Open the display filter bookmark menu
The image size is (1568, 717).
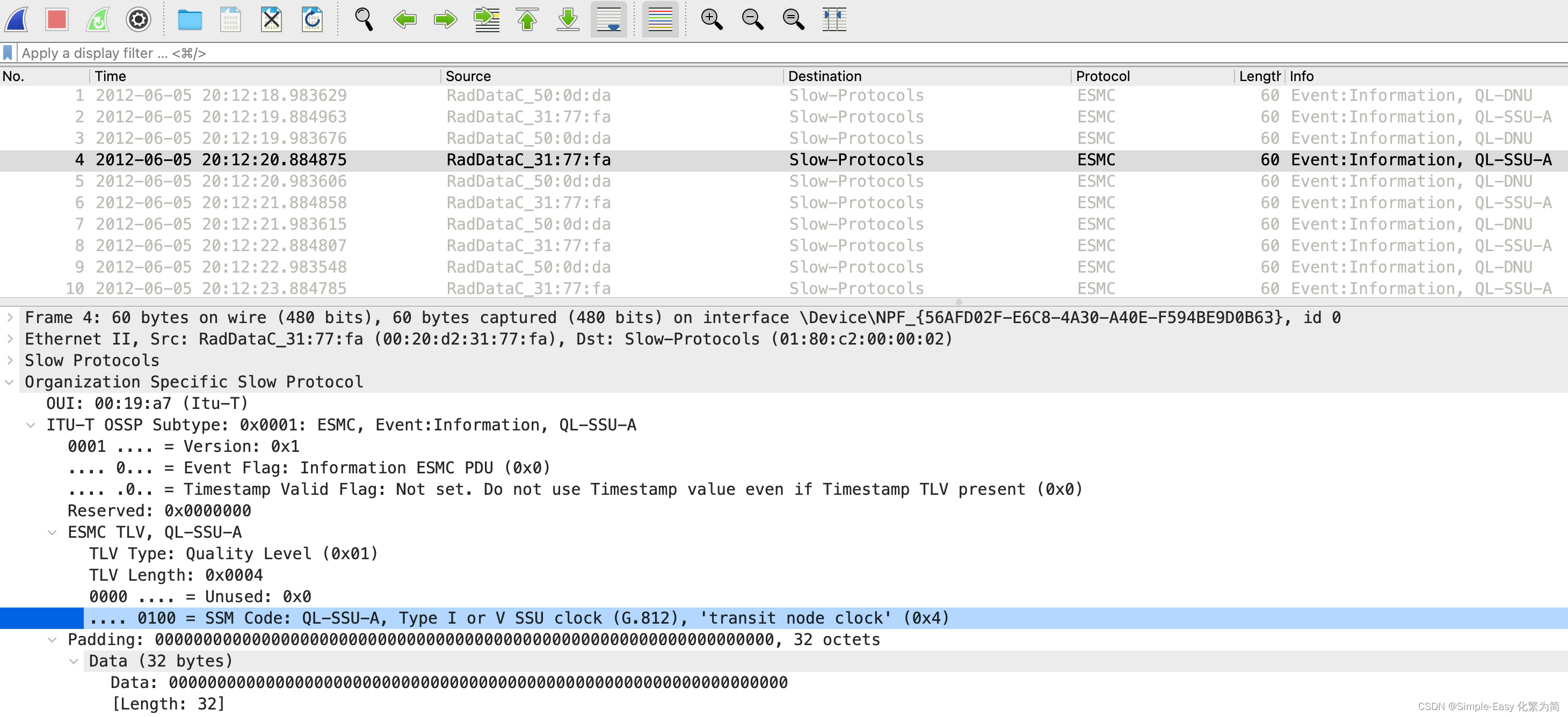pyautogui.click(x=8, y=53)
